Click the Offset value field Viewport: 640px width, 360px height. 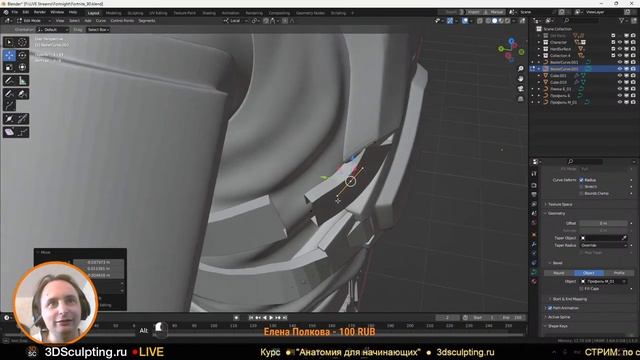(x=603, y=223)
